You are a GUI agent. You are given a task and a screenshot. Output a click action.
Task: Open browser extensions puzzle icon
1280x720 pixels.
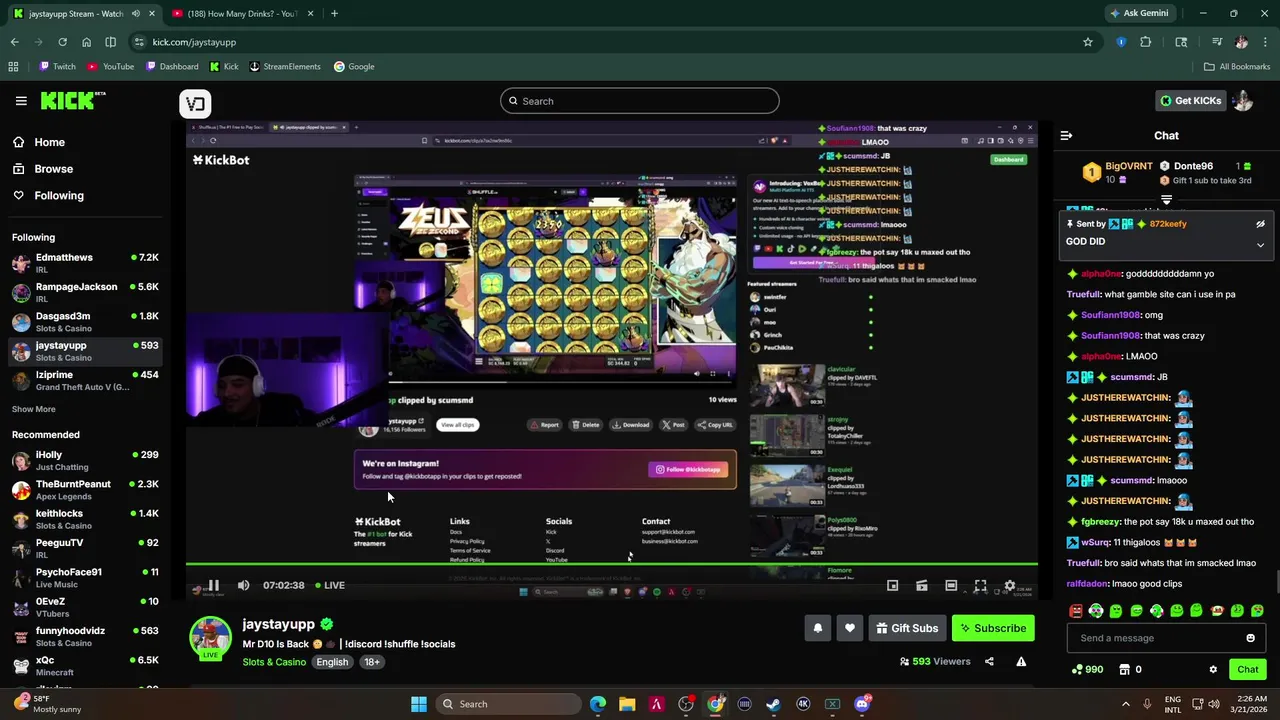coord(1146,42)
